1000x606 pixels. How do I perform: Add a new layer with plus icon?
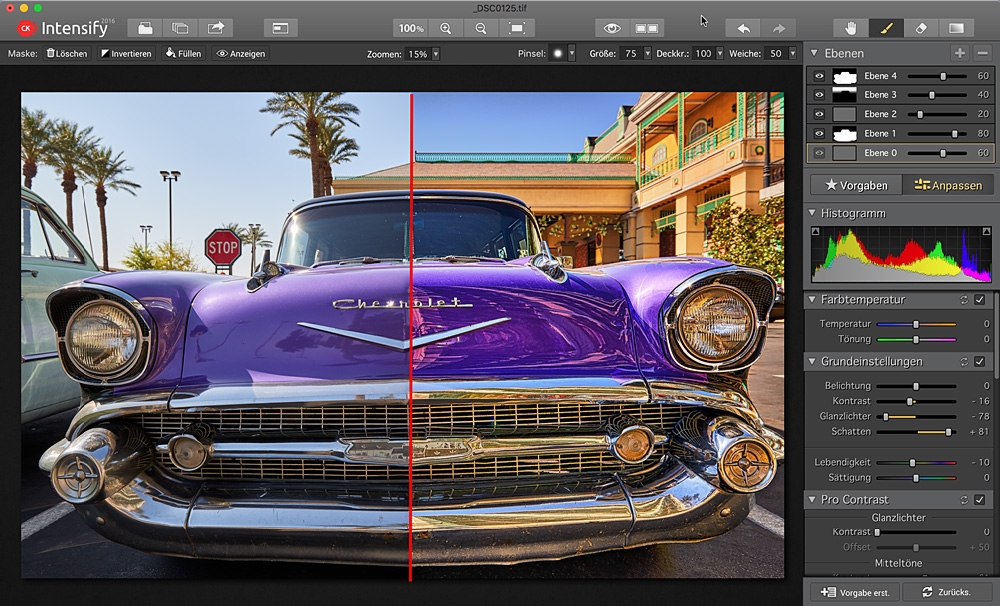tap(960, 53)
